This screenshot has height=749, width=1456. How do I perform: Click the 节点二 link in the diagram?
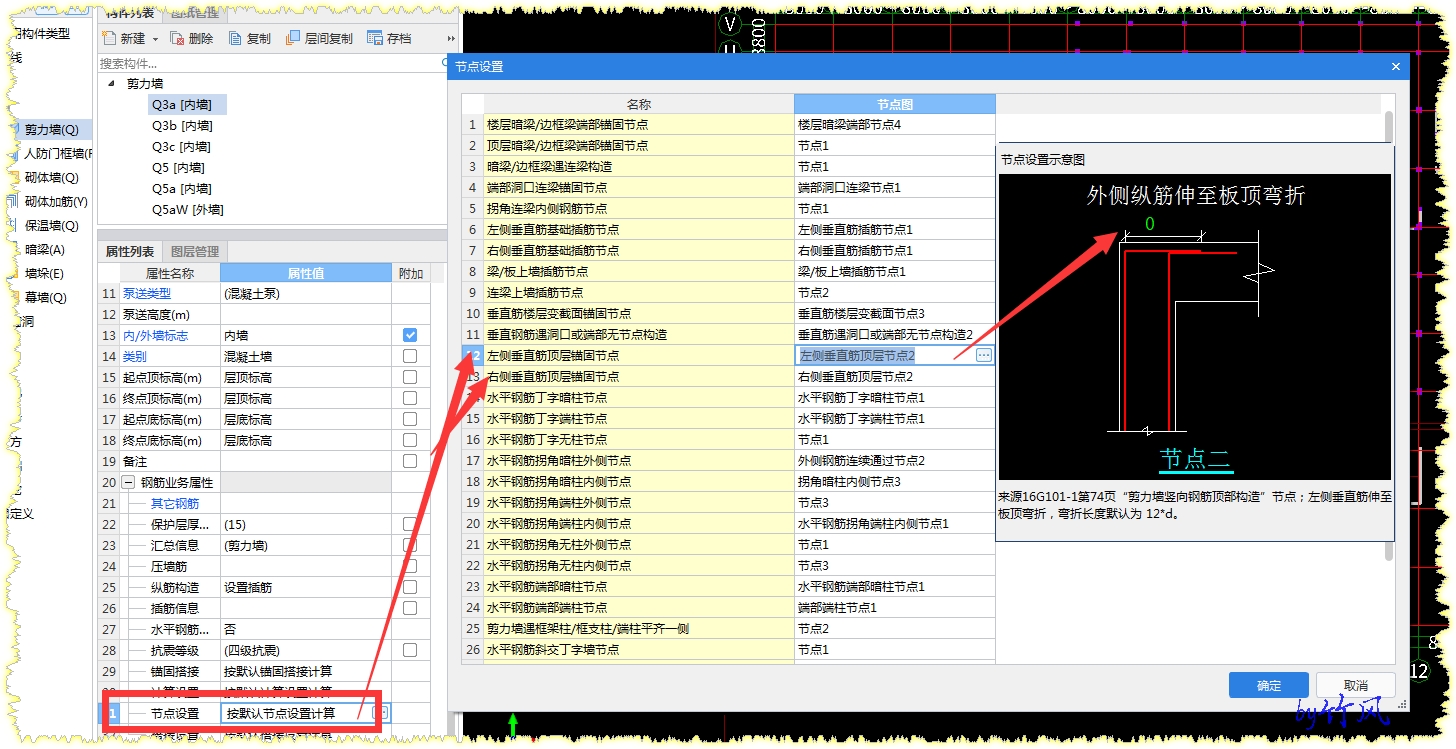1196,459
